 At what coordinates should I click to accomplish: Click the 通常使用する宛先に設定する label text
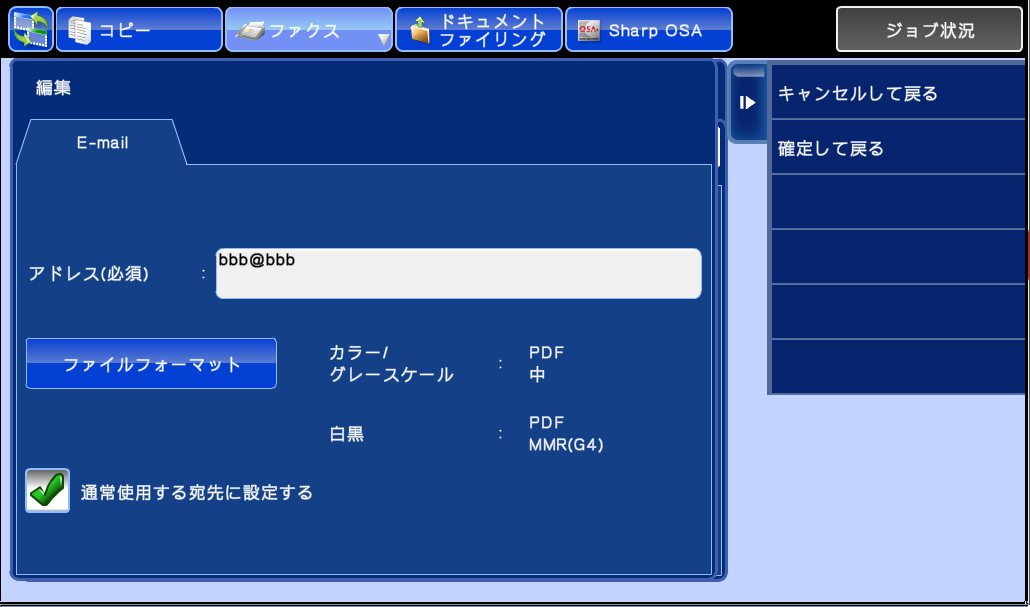197,493
